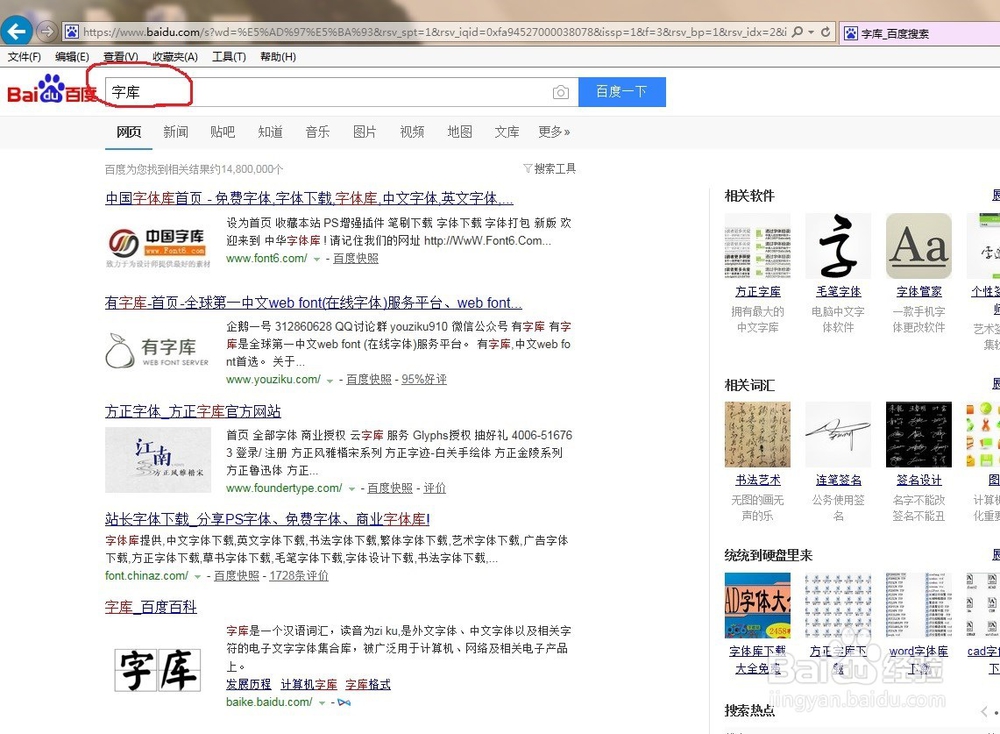1000x734 pixels.
Task: Switch to the 文库 tab
Action: [507, 132]
